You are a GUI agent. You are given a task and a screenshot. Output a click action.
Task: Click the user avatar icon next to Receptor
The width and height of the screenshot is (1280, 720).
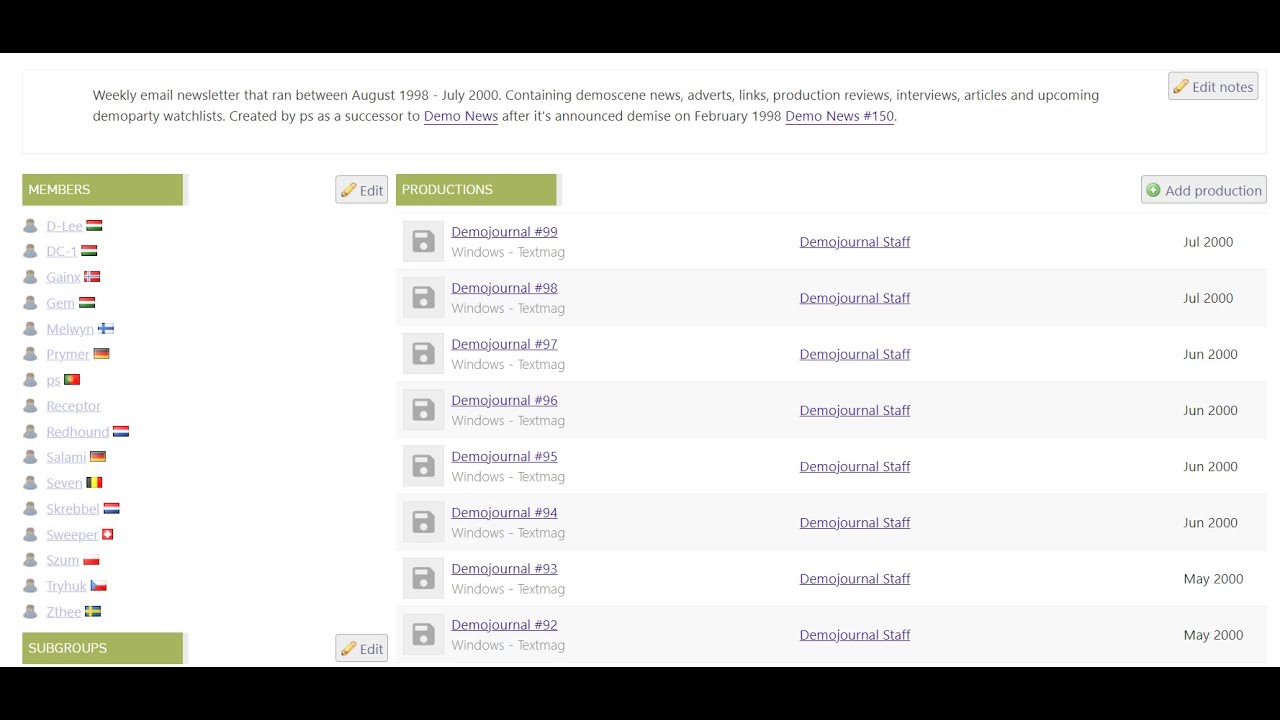pos(30,406)
